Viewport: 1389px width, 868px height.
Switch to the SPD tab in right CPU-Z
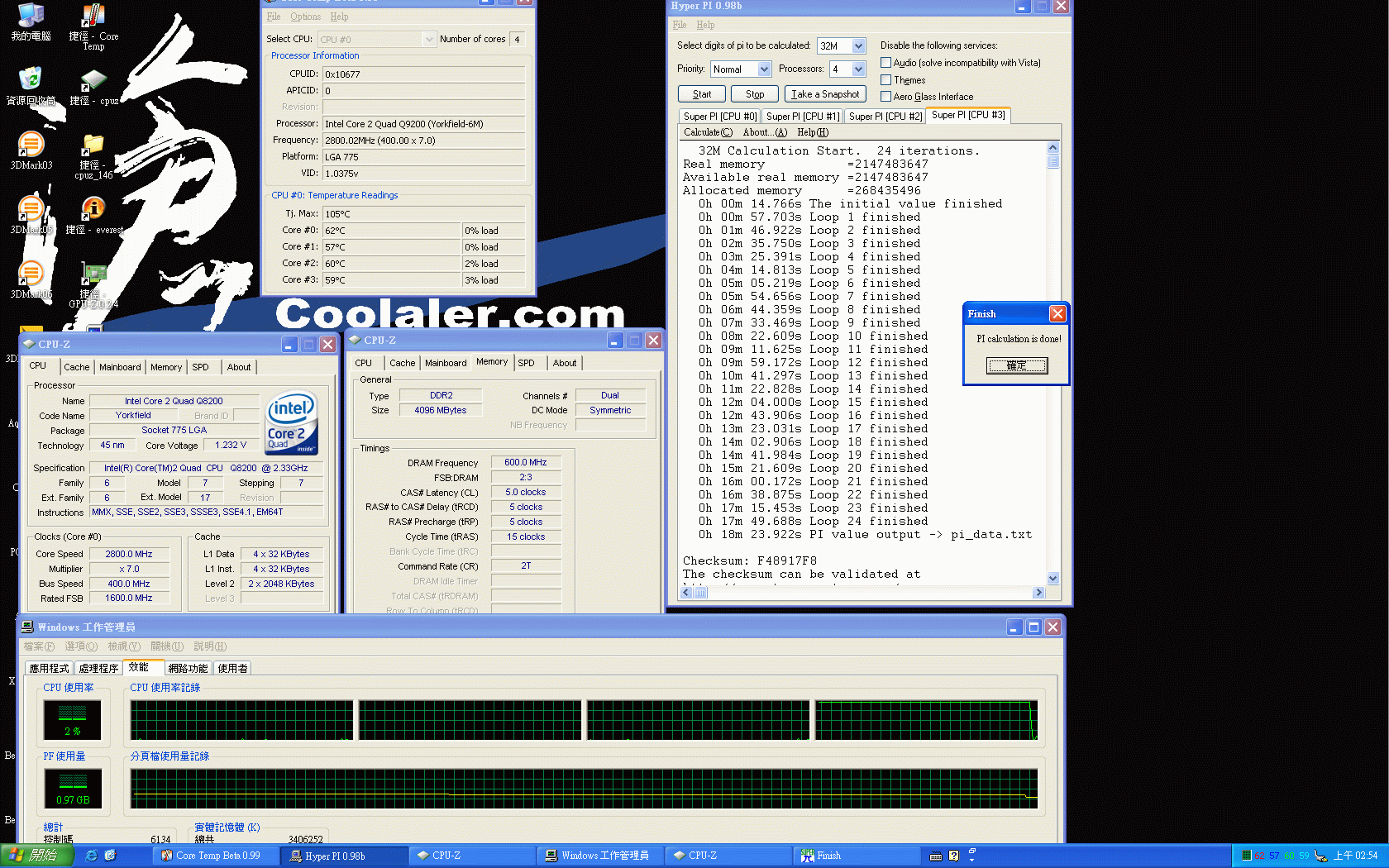527,363
